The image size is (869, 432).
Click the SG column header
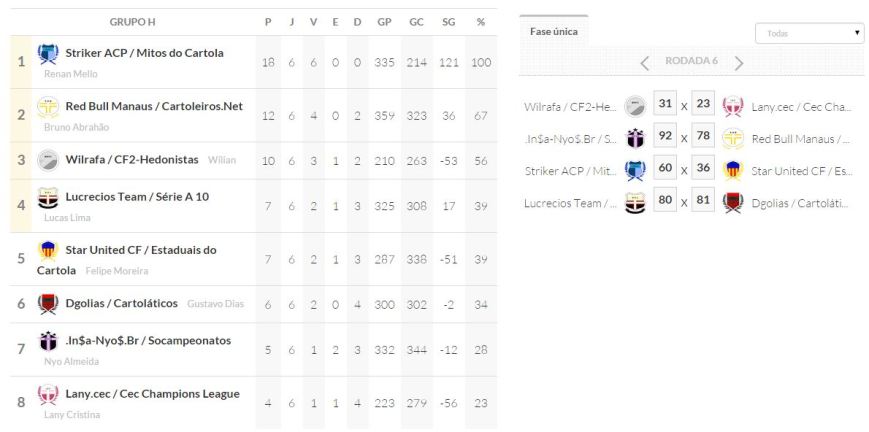pos(449,22)
